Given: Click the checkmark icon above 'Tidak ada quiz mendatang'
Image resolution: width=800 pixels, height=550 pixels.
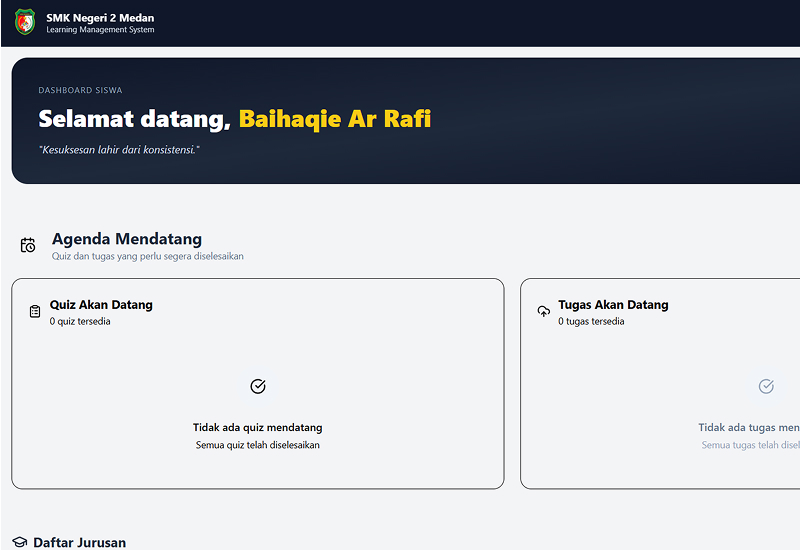Looking at the screenshot, I should click(258, 386).
